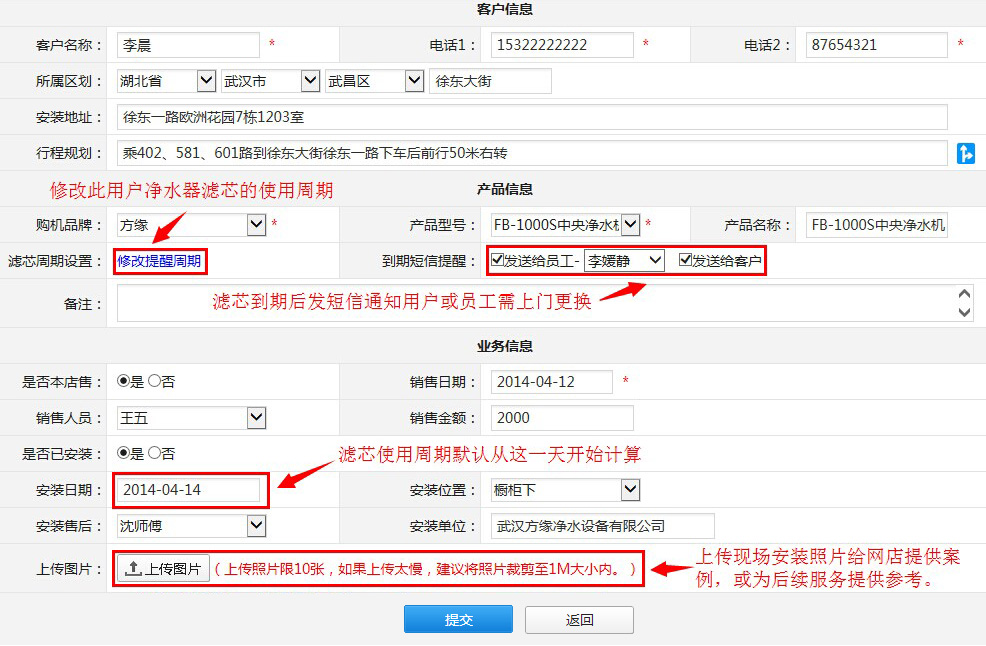Open the 湖北省 province dropdown
This screenshot has height=646, width=986.
tap(166, 81)
